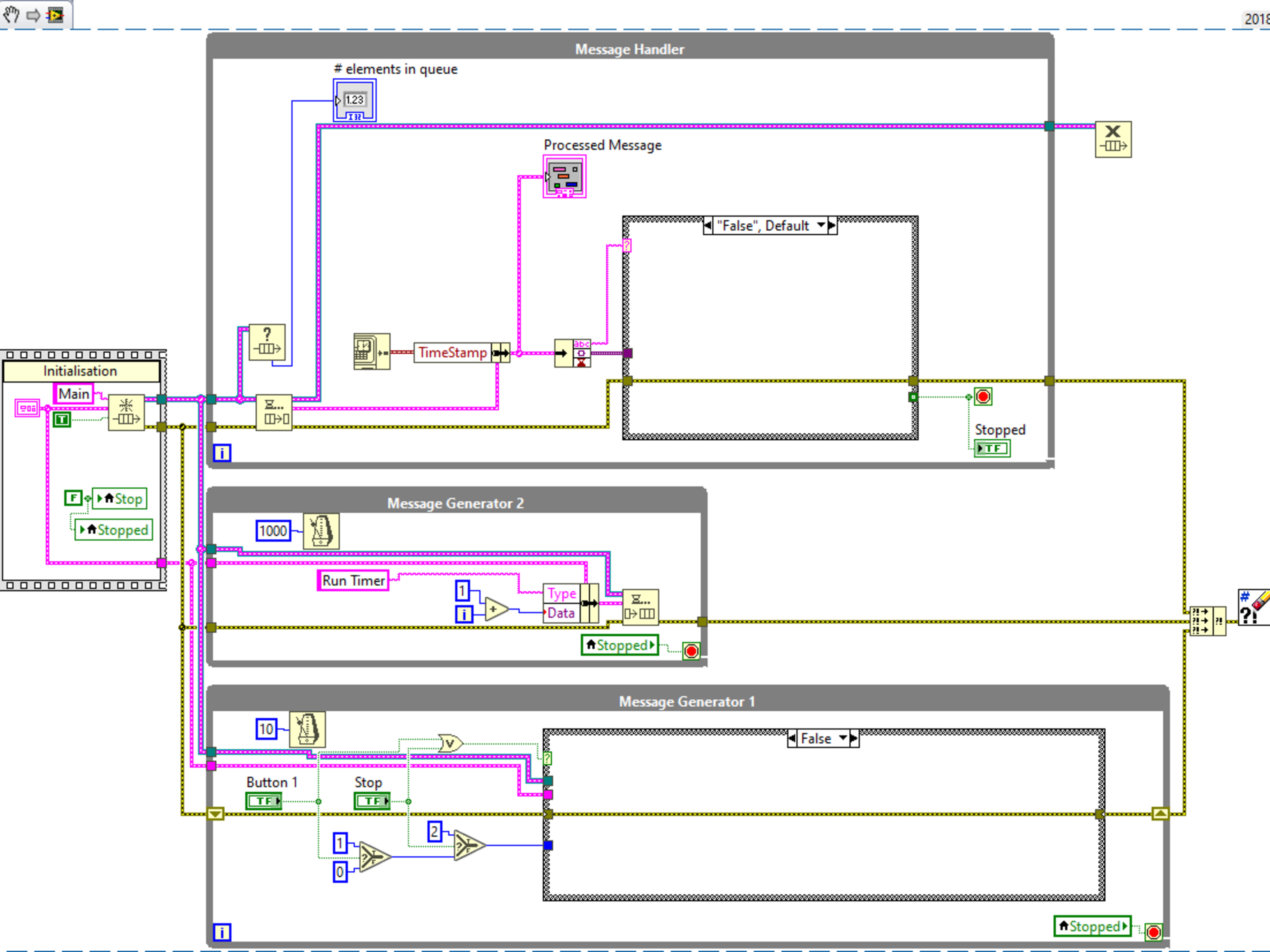Click the Message Generator 1 loop label

(x=687, y=702)
